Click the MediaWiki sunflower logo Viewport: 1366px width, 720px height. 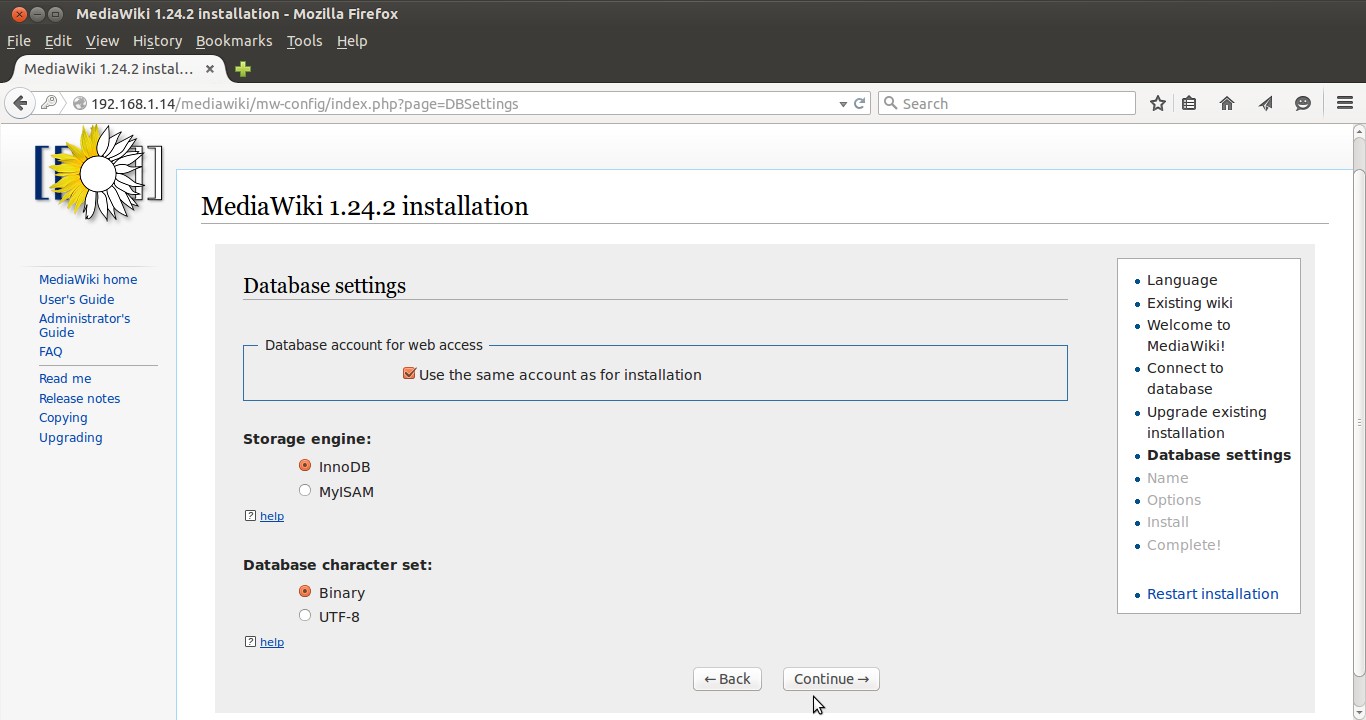point(97,175)
